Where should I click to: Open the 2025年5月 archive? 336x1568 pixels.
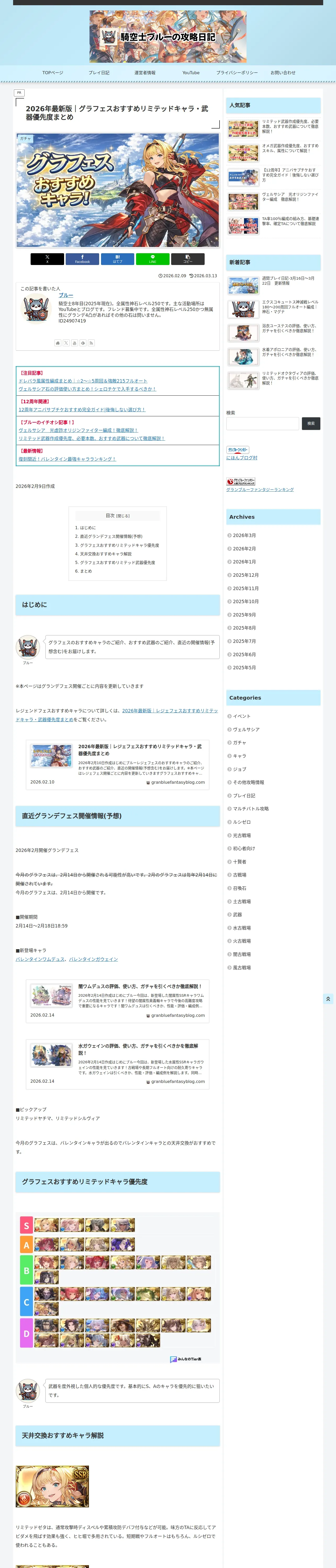(x=244, y=668)
